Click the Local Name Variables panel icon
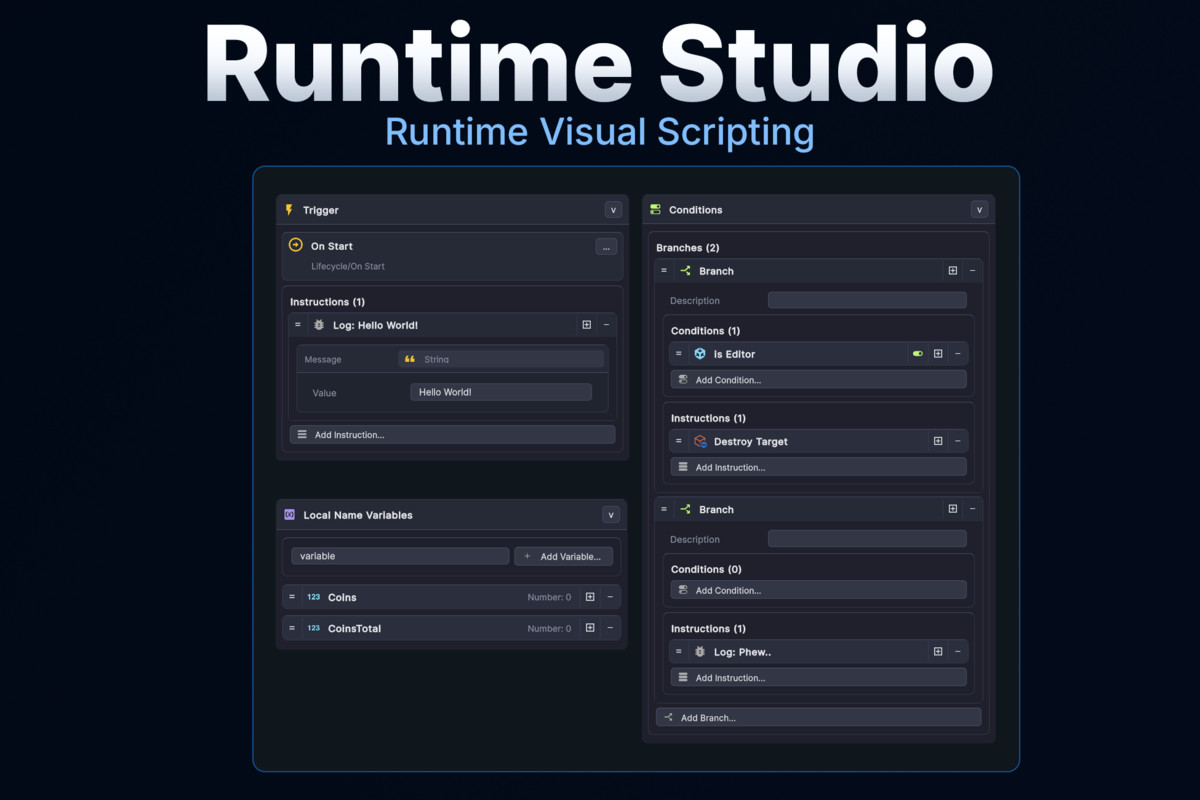This screenshot has width=1200, height=800. point(289,515)
